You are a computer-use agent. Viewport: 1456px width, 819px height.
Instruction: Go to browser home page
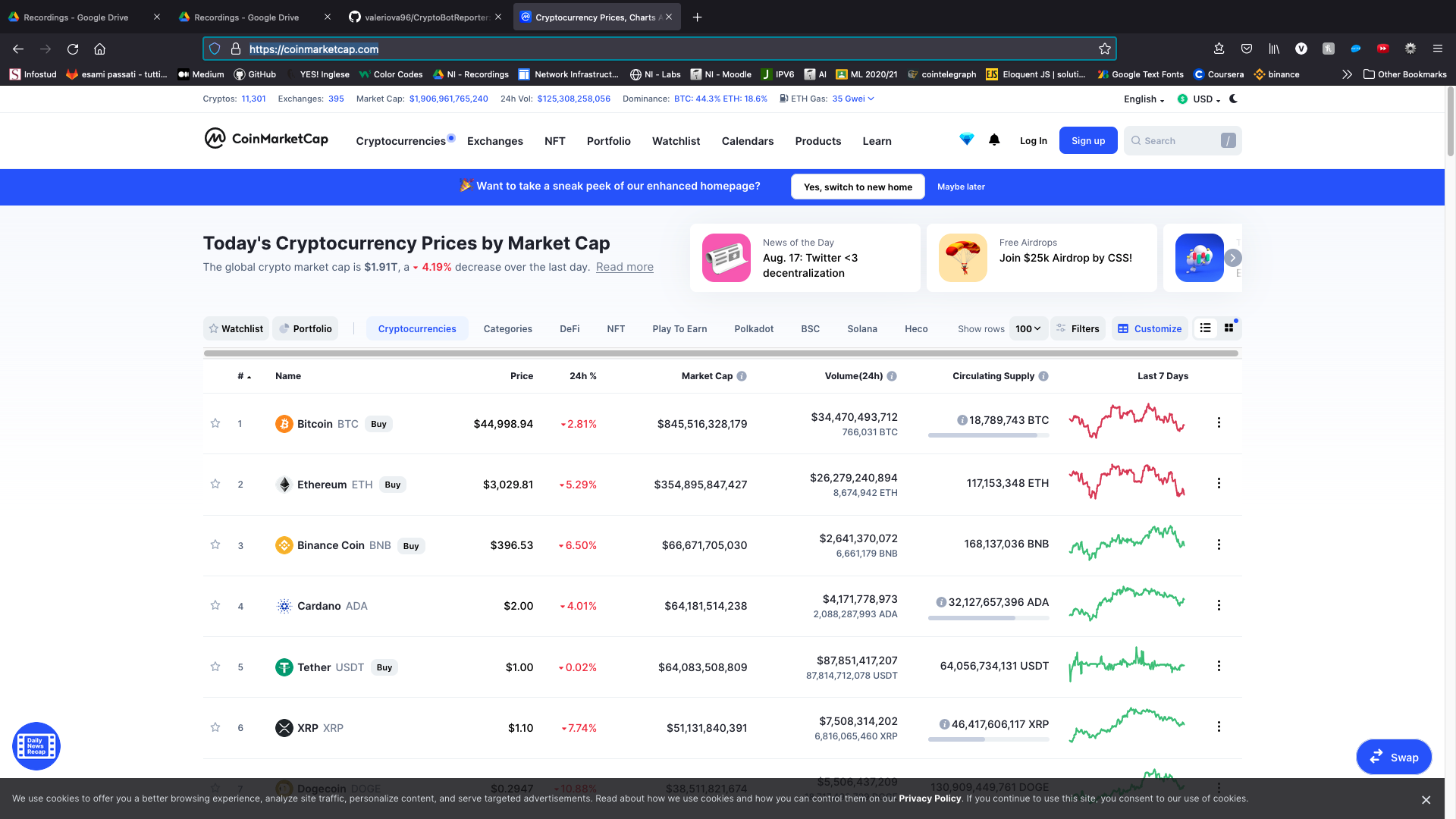(99, 49)
